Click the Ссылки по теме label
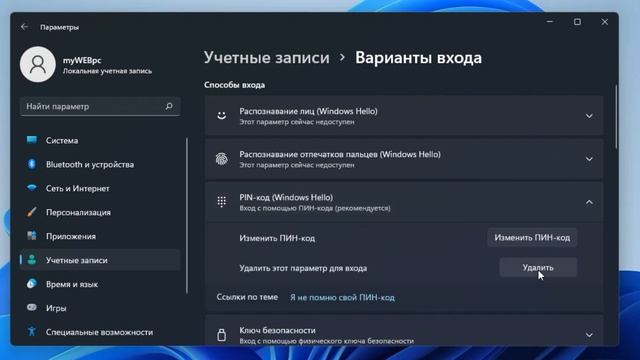The width and height of the screenshot is (640, 360). coord(247,297)
